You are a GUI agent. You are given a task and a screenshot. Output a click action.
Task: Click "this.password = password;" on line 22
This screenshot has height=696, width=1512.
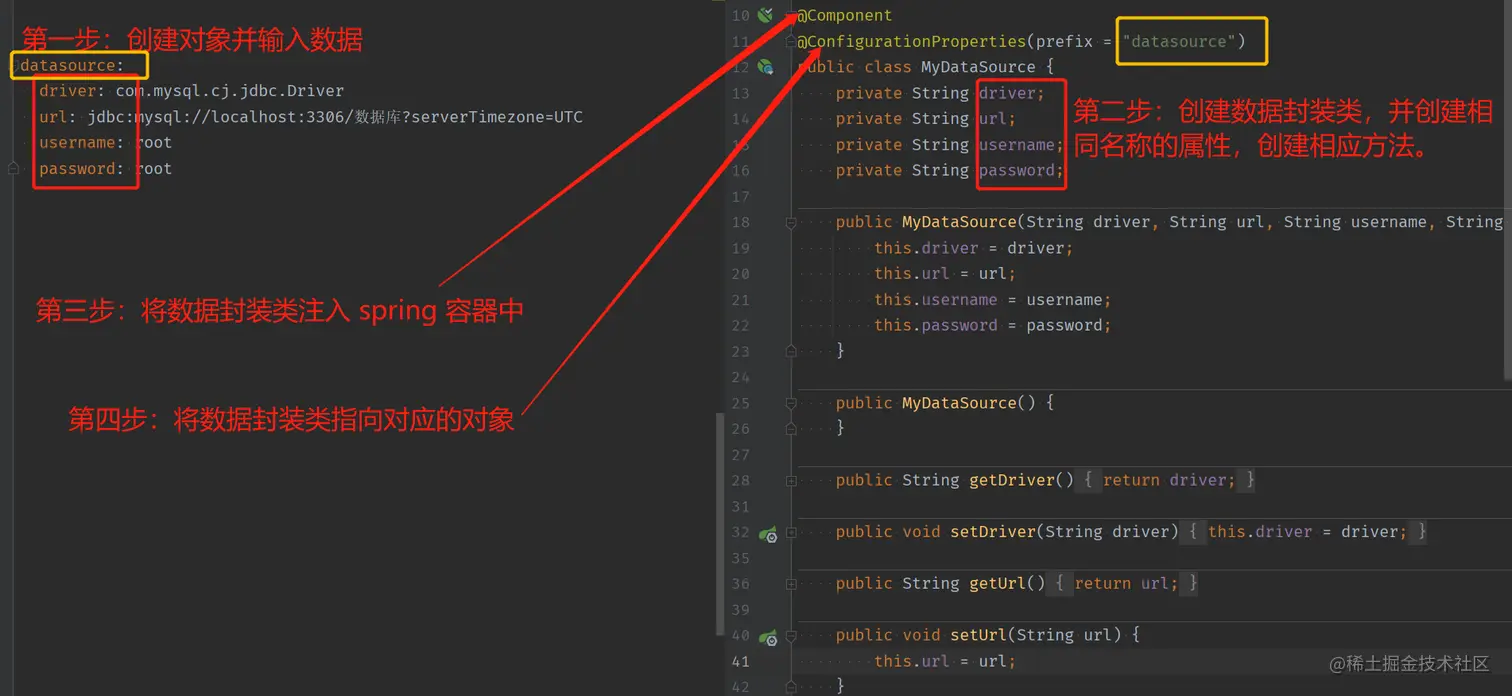(993, 325)
